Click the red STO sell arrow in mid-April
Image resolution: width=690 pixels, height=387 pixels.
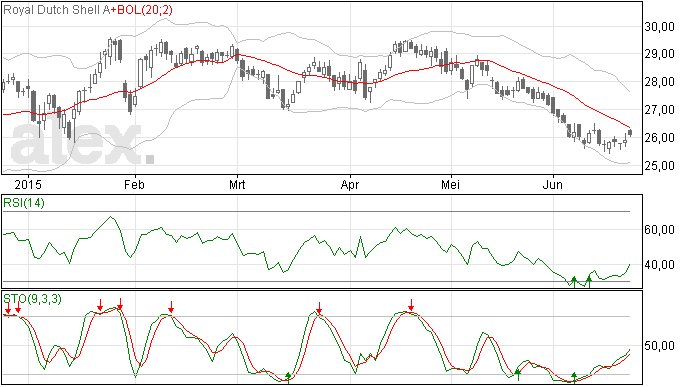pos(411,305)
